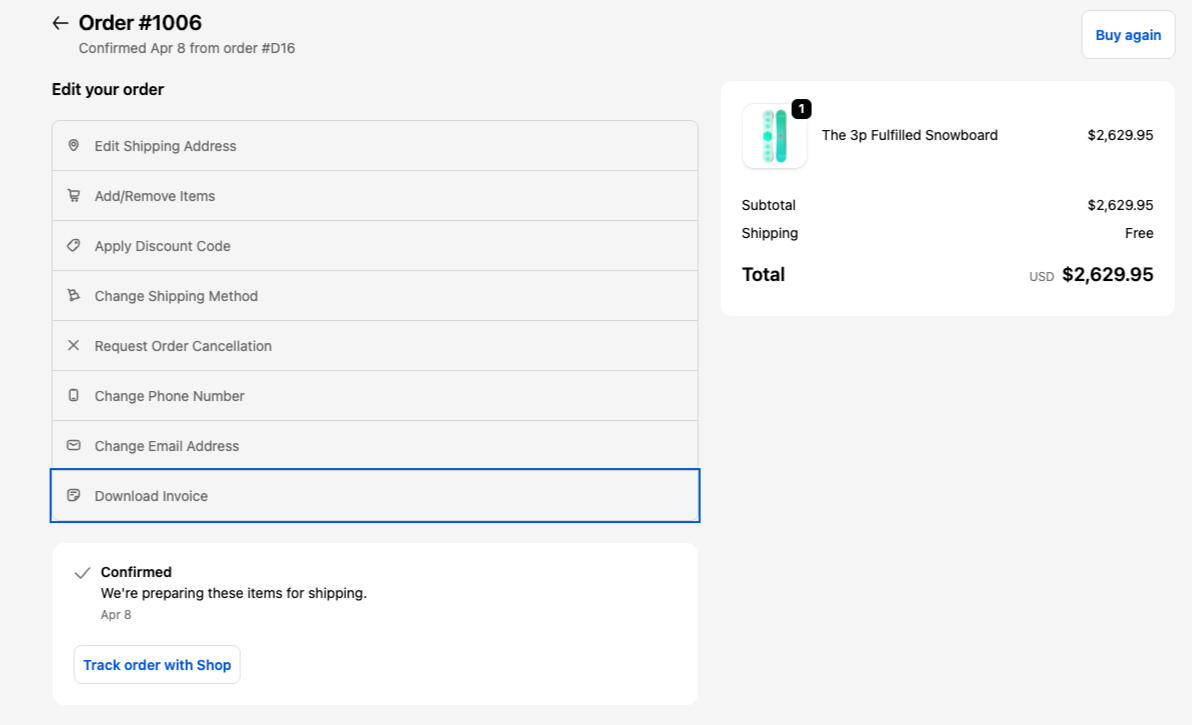Select the Request Order Cancellation text label
Image resolution: width=1192 pixels, height=725 pixels.
183,346
